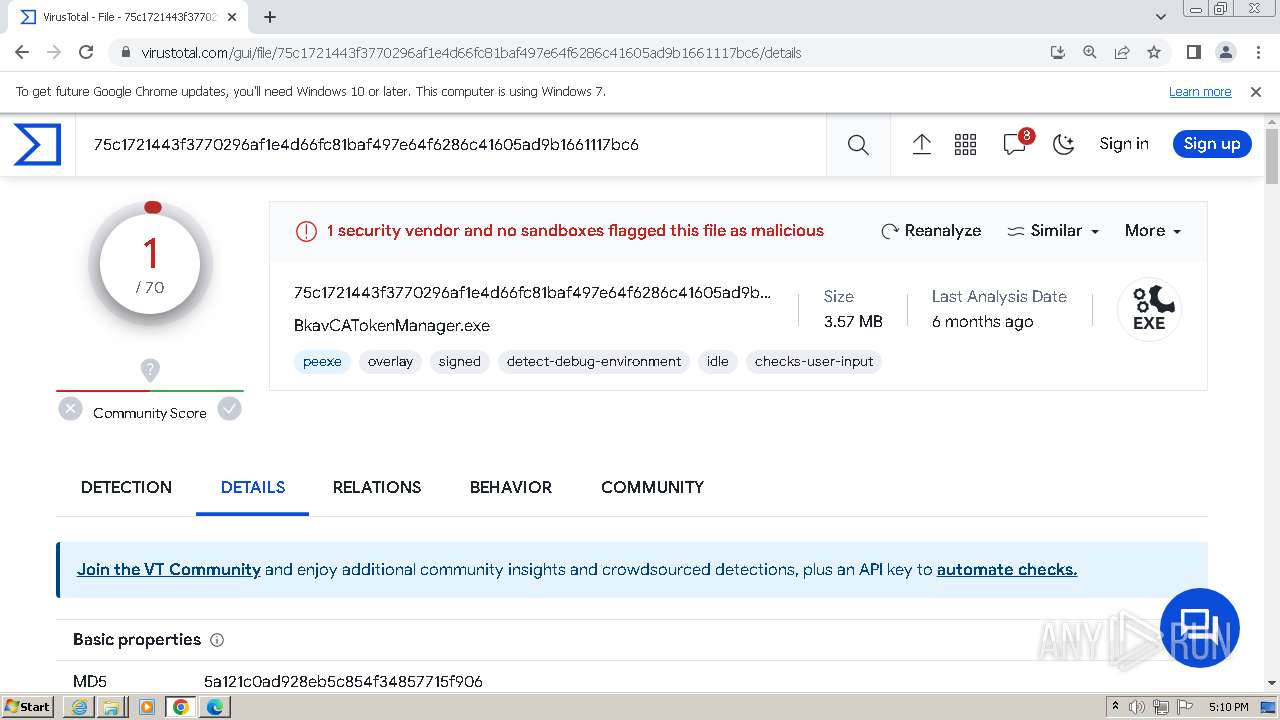
Task: Open the notifications comment icon
Action: click(x=1015, y=144)
